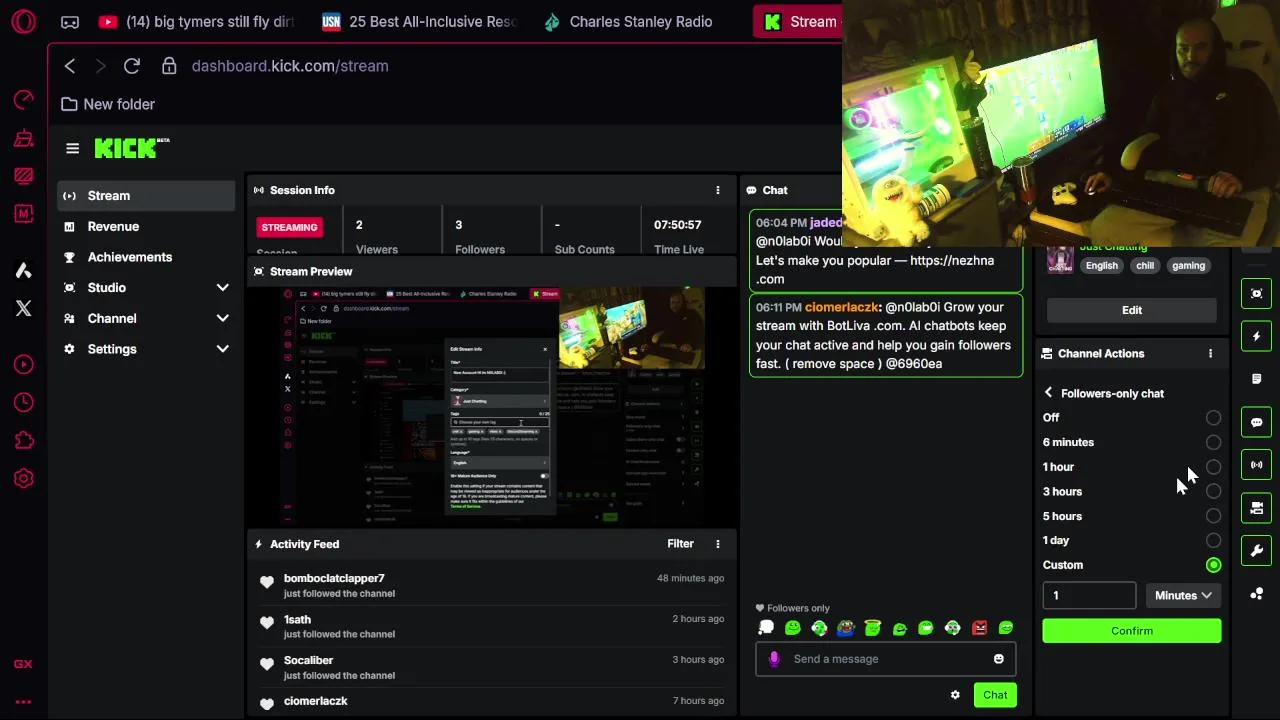The image size is (1280, 720).
Task: Open the Activity Feed Filter
Action: [680, 544]
